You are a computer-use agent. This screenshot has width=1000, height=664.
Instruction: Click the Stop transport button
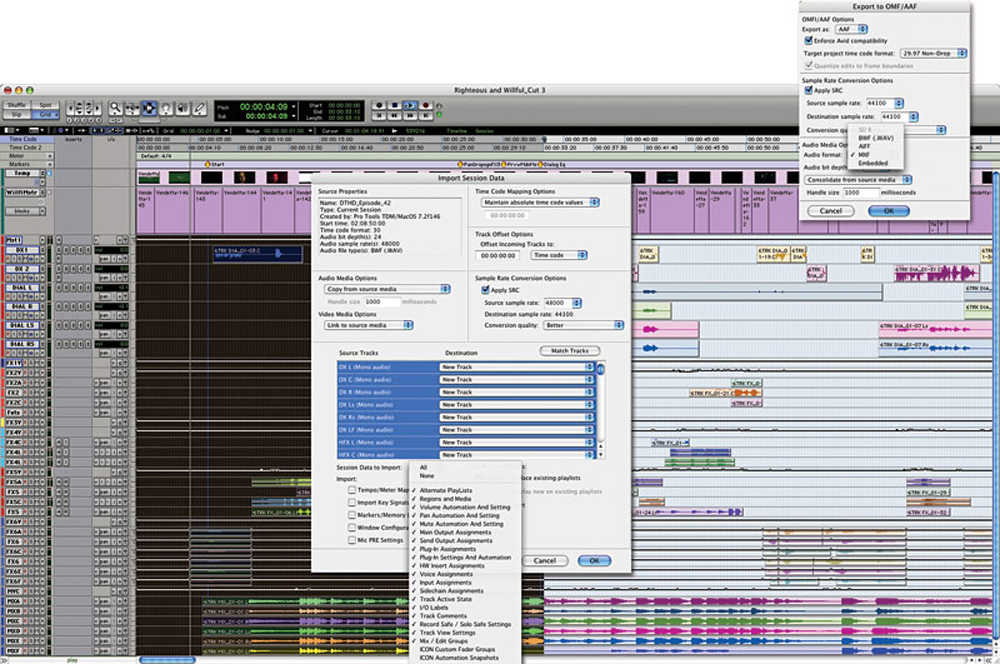pos(394,105)
